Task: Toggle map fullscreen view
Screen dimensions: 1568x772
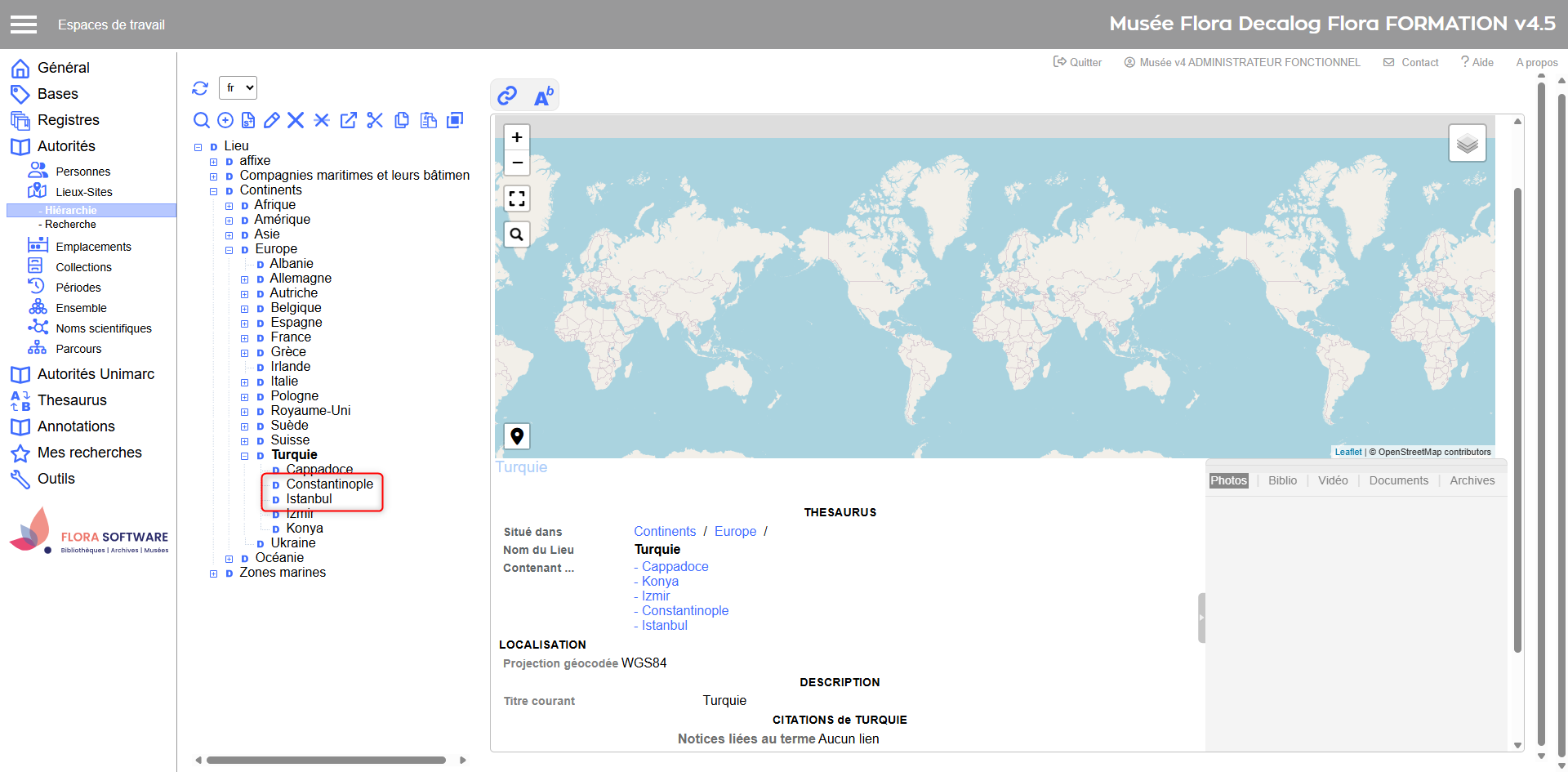Action: click(517, 199)
